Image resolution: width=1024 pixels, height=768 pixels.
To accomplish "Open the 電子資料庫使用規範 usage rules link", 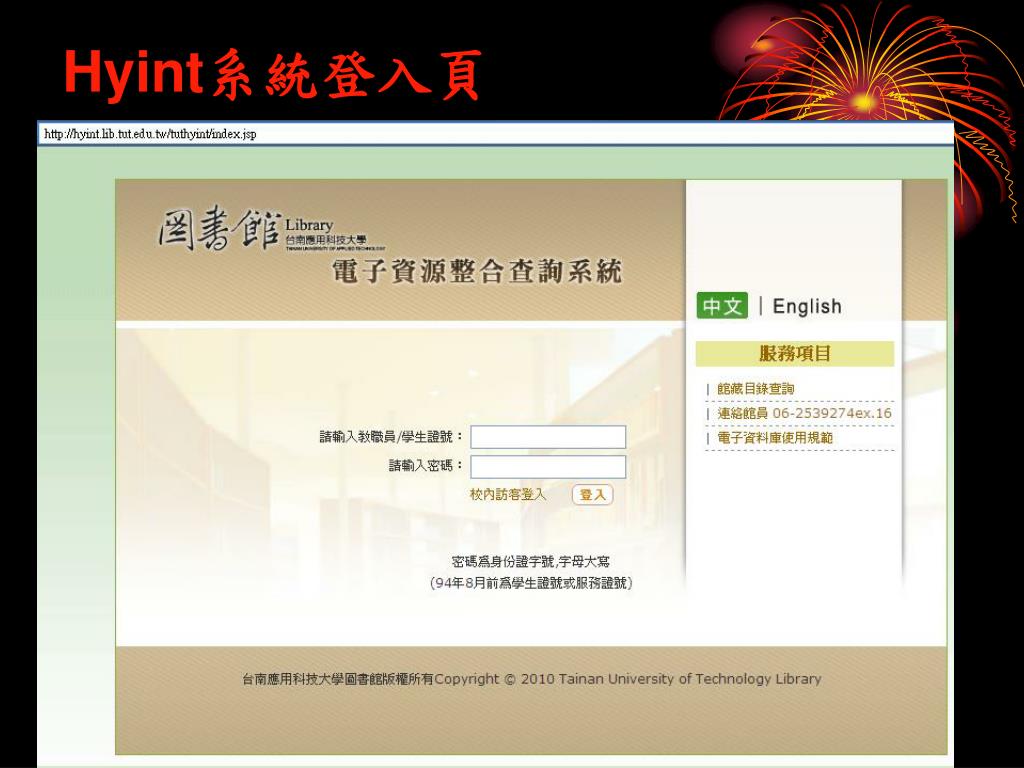I will click(775, 438).
